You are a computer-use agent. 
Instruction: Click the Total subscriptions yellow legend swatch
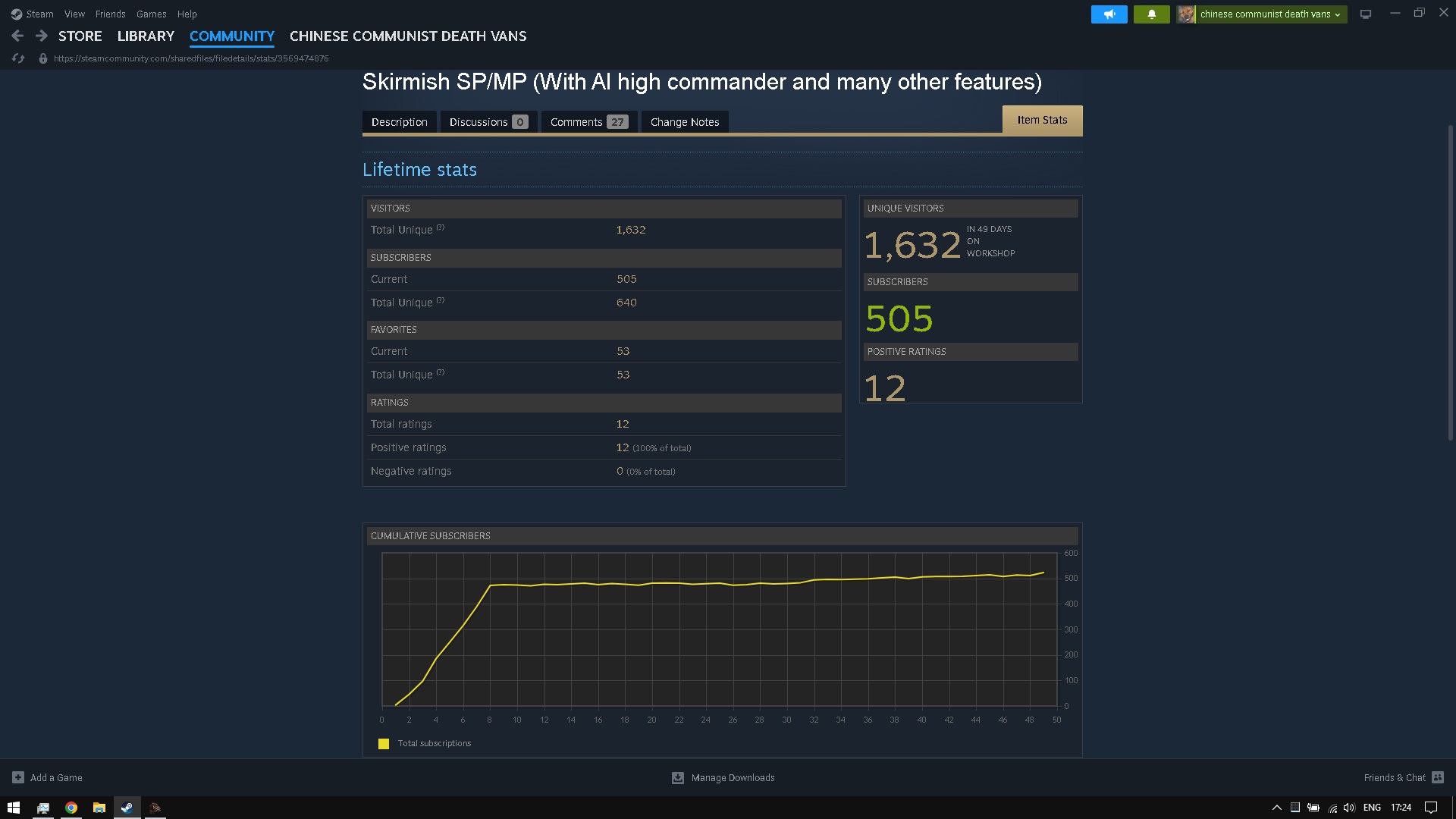[x=384, y=744]
